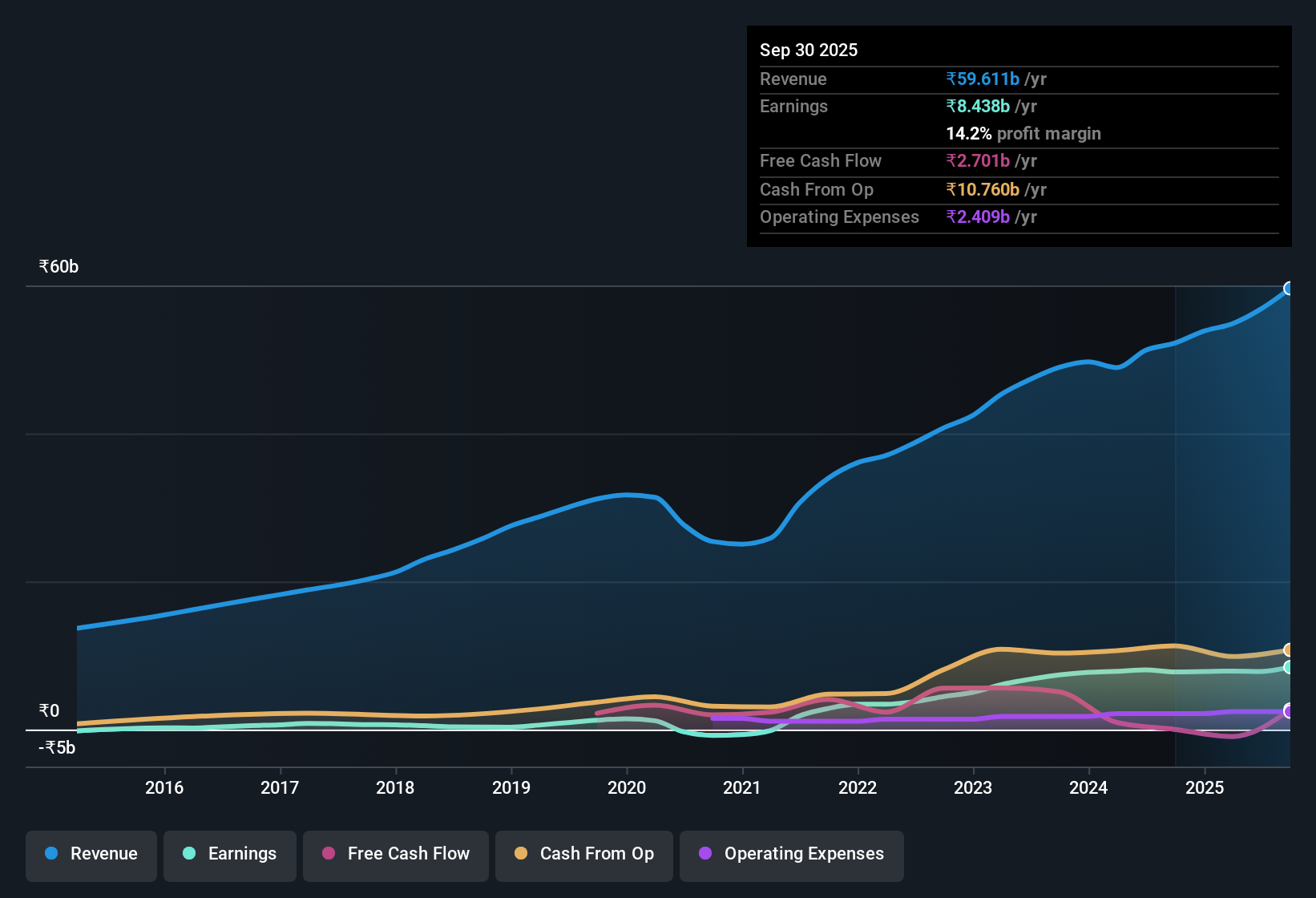Viewport: 1316px width, 898px height.
Task: Click the 14.2% profit margin text
Action: click(1023, 133)
